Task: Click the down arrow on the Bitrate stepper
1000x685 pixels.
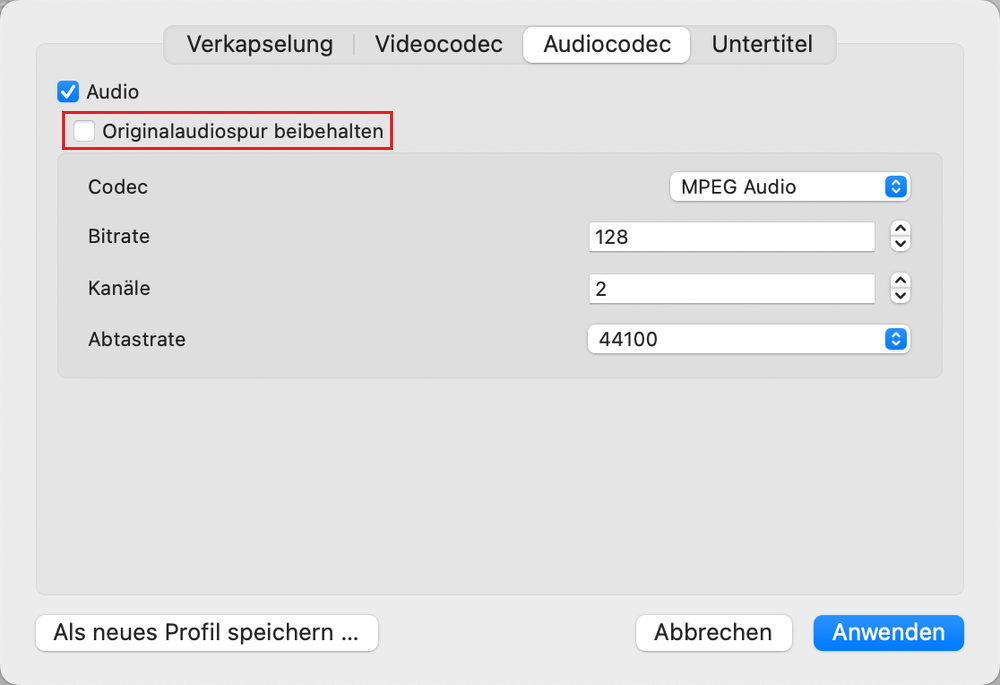Action: coord(899,243)
